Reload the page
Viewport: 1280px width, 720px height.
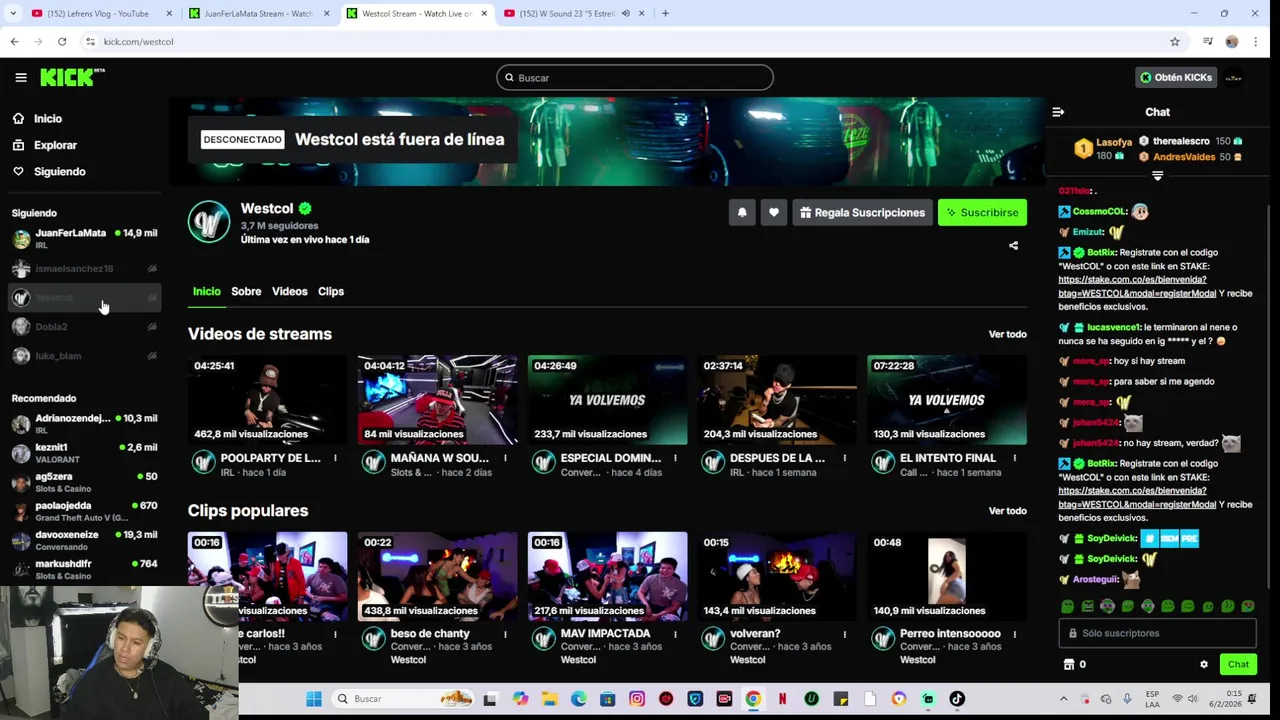coord(62,41)
